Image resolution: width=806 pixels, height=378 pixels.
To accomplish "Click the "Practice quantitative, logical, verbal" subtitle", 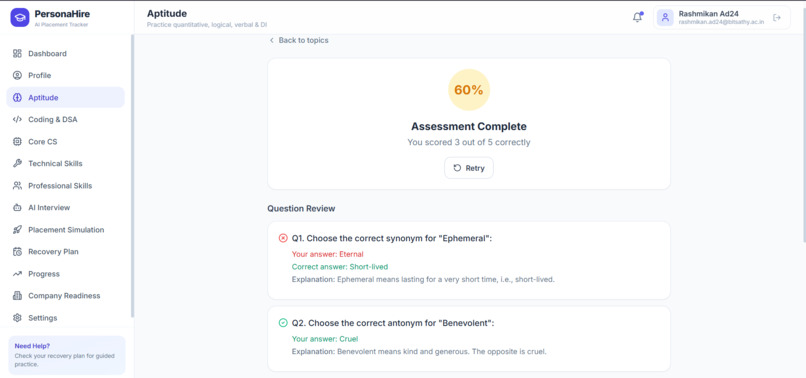I will 207,25.
